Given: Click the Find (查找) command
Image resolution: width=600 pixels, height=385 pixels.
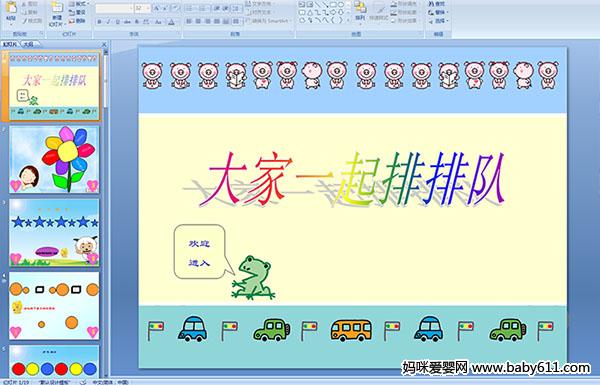Looking at the screenshot, I should pyautogui.click(x=437, y=4).
